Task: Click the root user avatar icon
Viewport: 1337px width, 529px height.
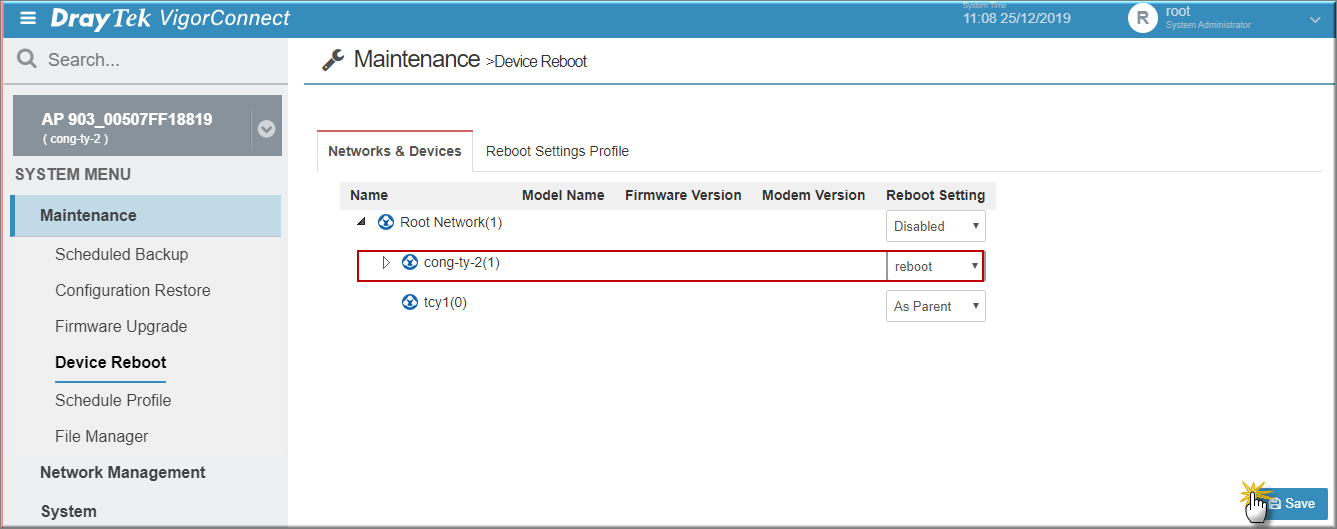Action: point(1142,18)
